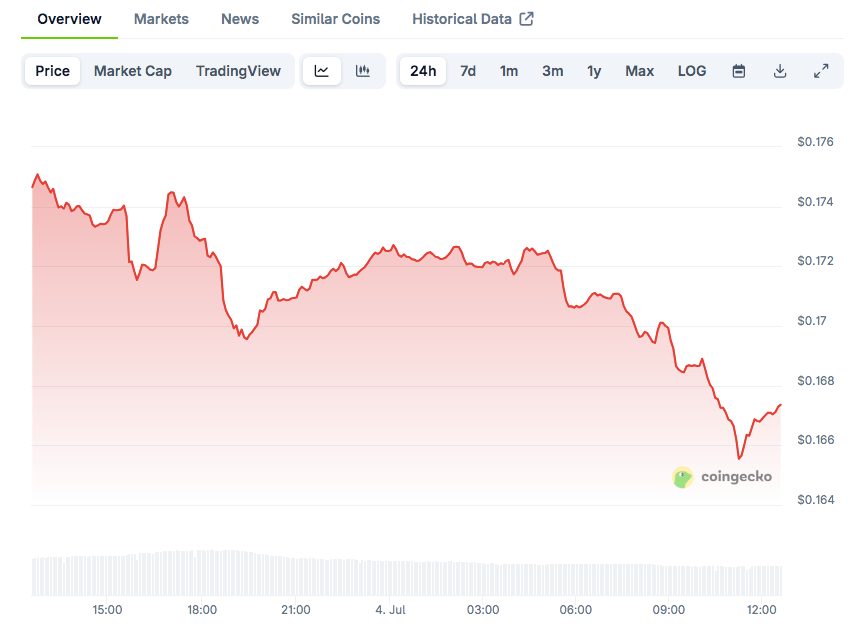Expand chart to fullscreen

coord(821,71)
